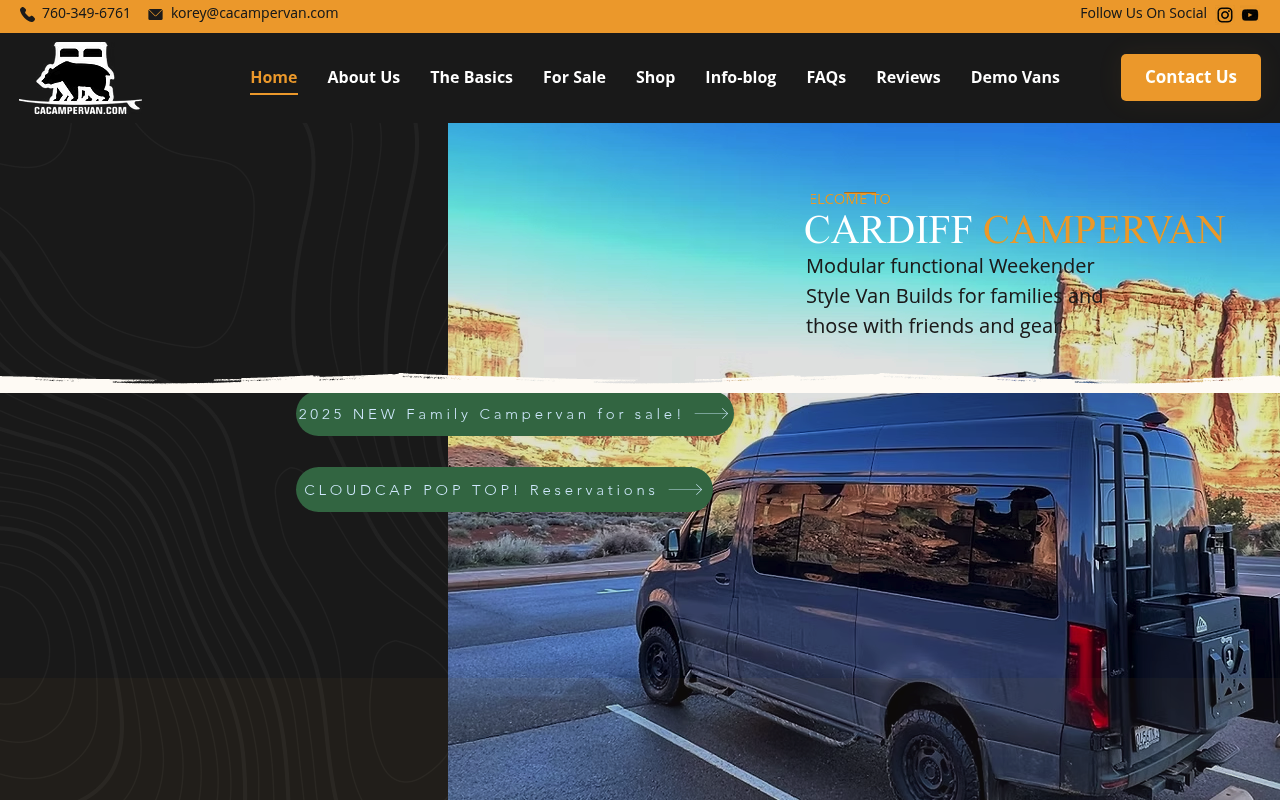View the FAQs page
This screenshot has height=800, width=1280.
coord(826,75)
